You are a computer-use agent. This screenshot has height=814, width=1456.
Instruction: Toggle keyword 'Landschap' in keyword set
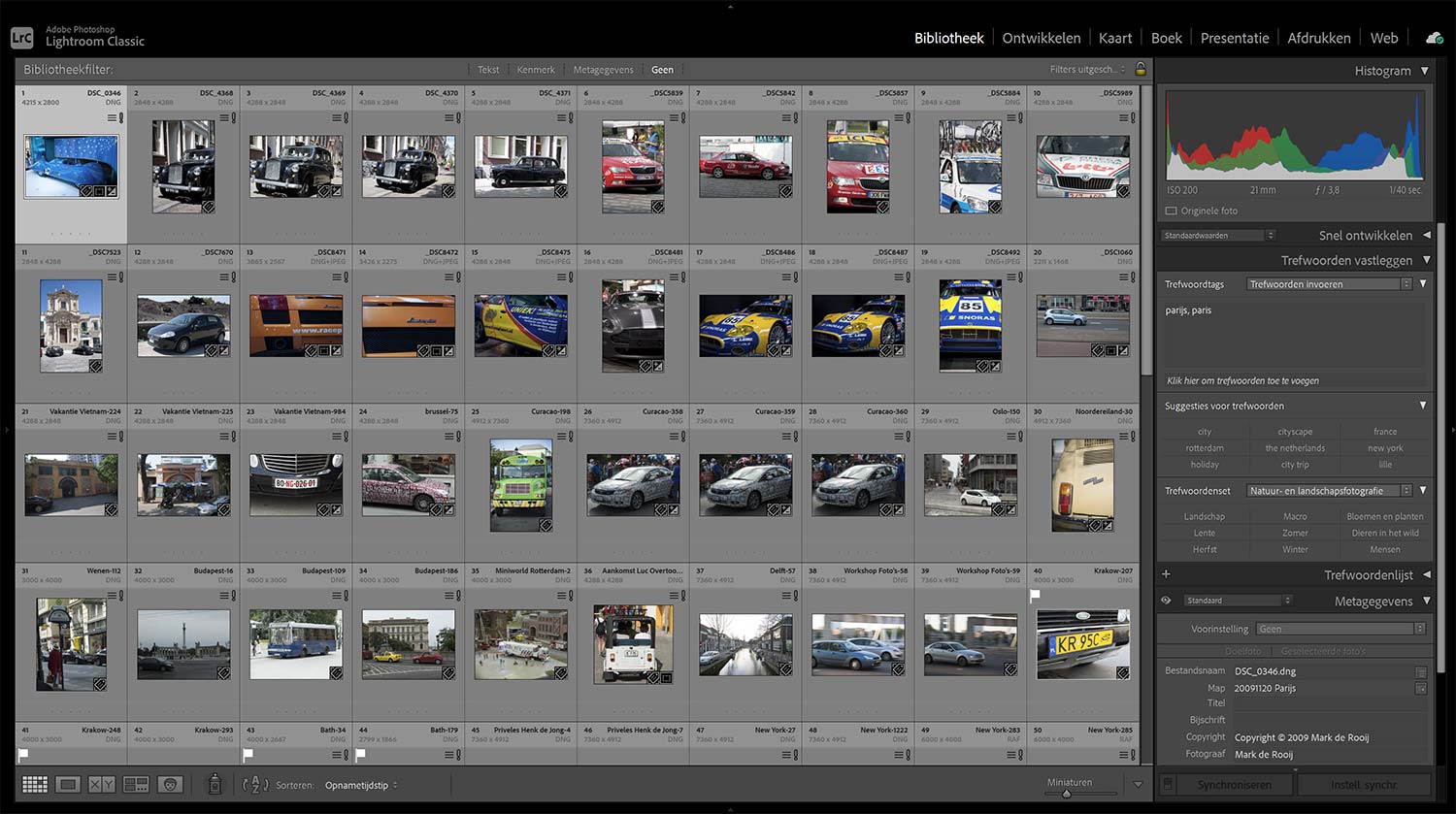click(1205, 516)
